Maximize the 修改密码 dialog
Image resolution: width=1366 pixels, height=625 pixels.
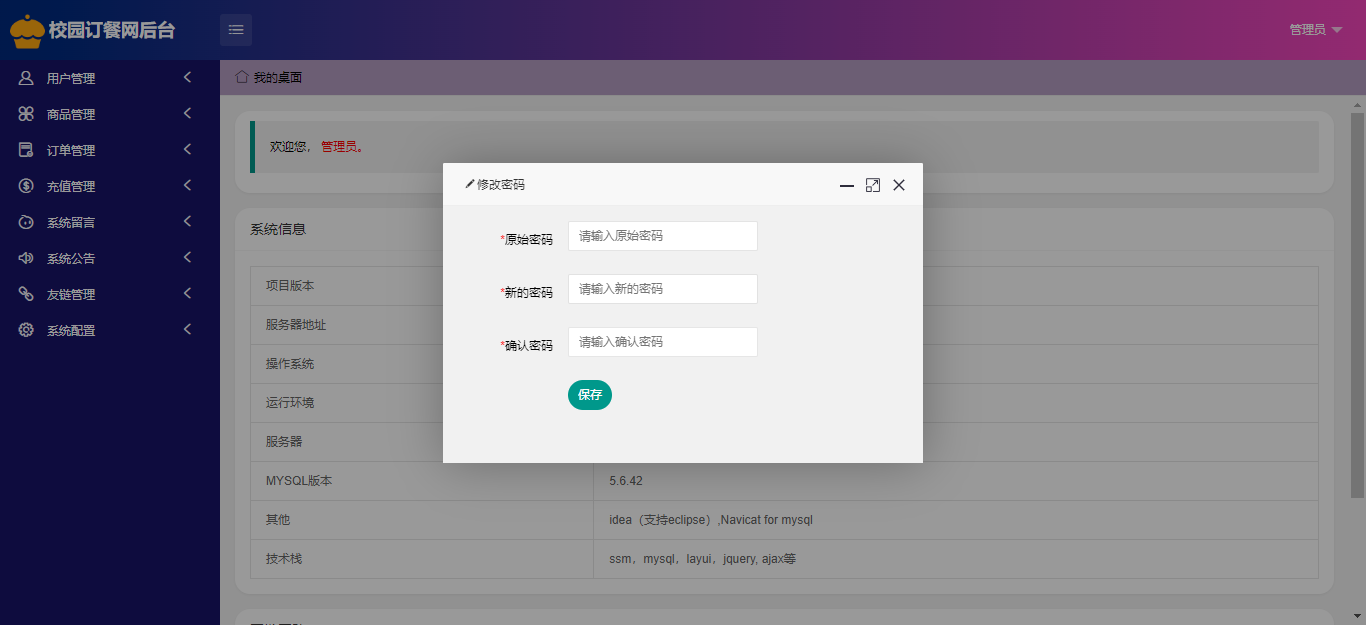873,185
